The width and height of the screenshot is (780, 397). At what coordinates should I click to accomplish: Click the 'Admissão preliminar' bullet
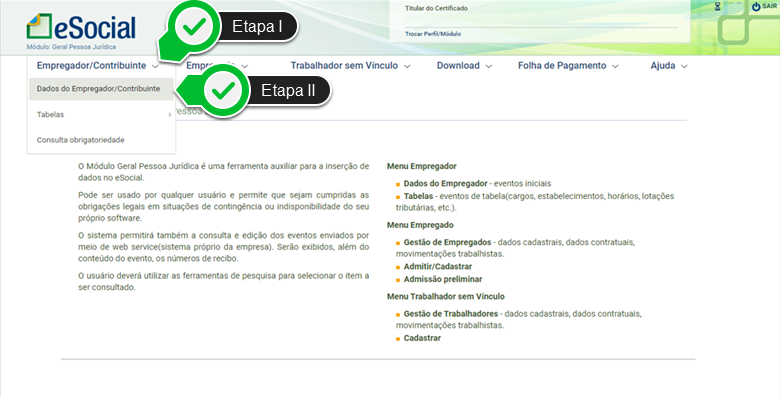(439, 280)
